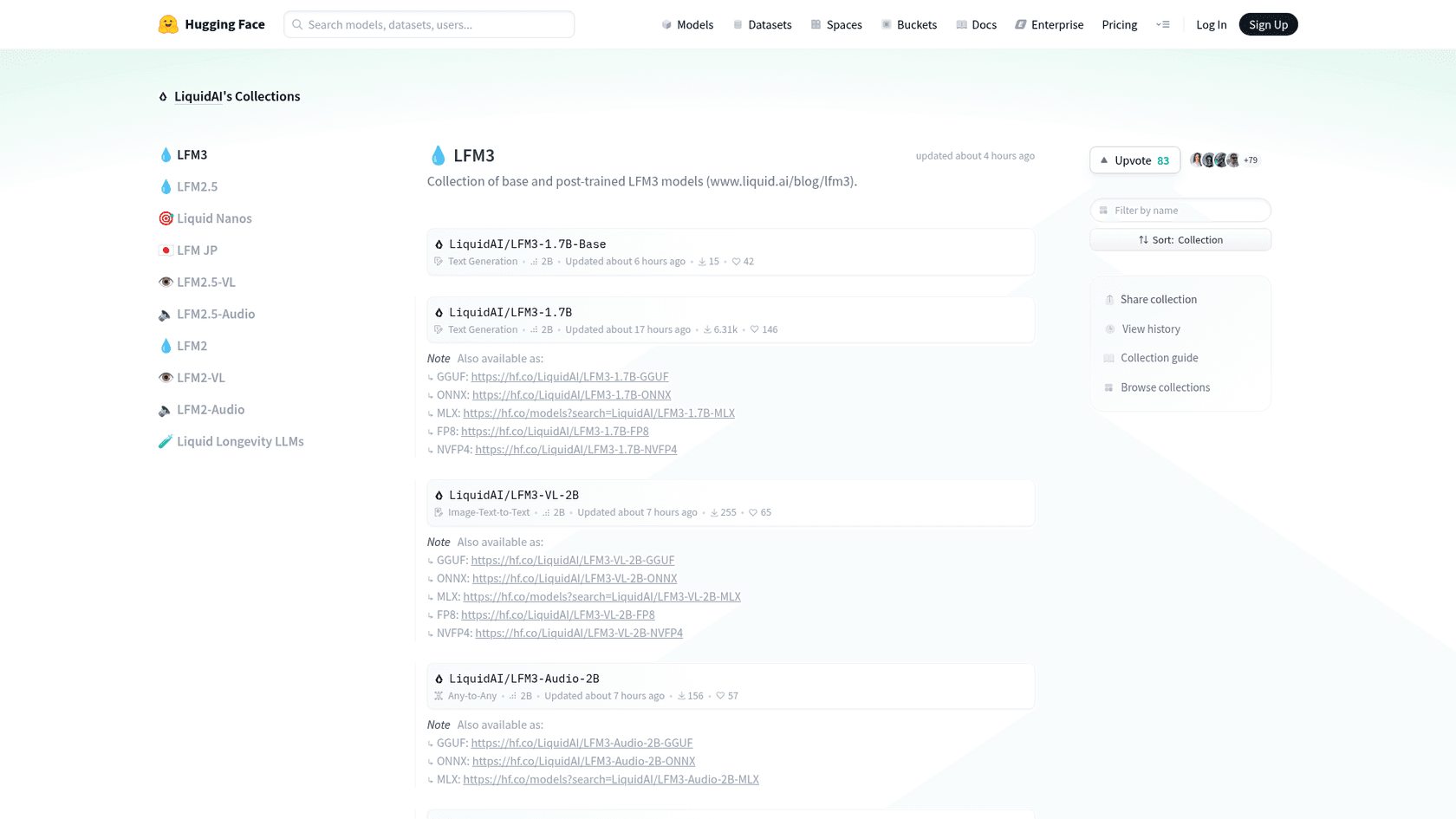Screen dimensions: 1456x819
Task: Click the View history clock icon
Action: [x=1109, y=329]
